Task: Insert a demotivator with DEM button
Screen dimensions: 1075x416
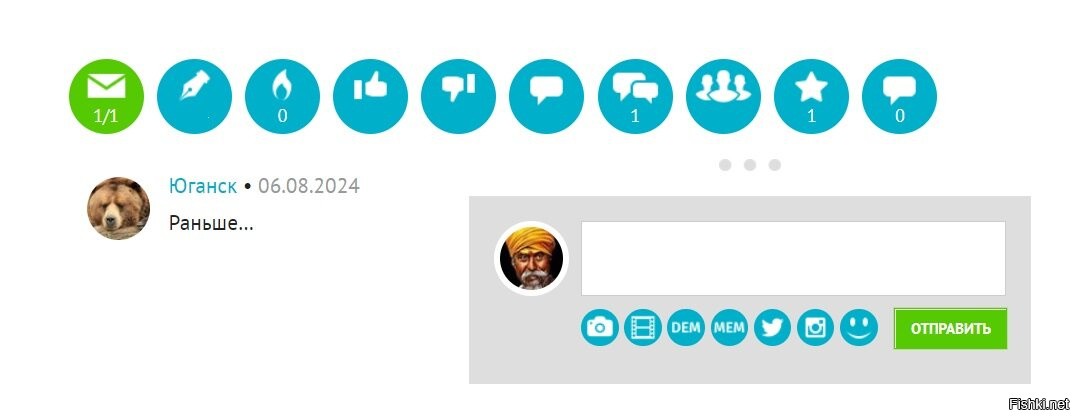Action: [x=686, y=327]
